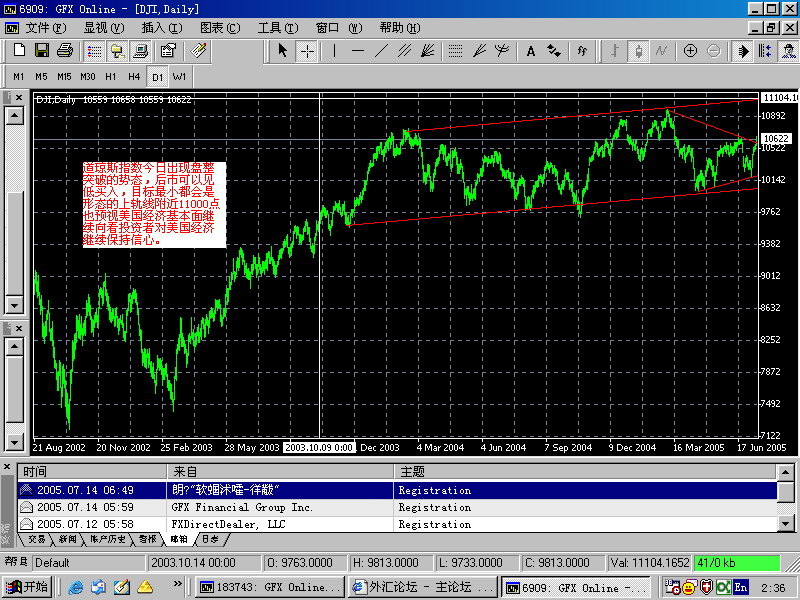The image size is (800, 600).
Task: Open the 开始 Start button
Action: coord(27,587)
